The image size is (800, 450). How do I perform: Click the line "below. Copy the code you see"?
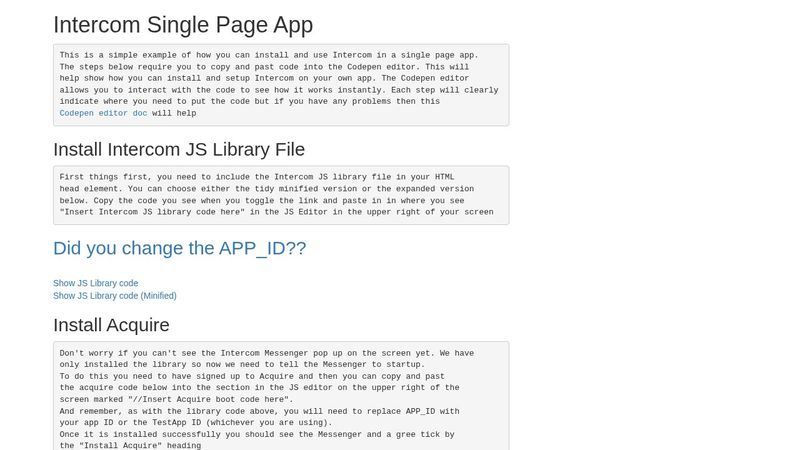[262, 200]
